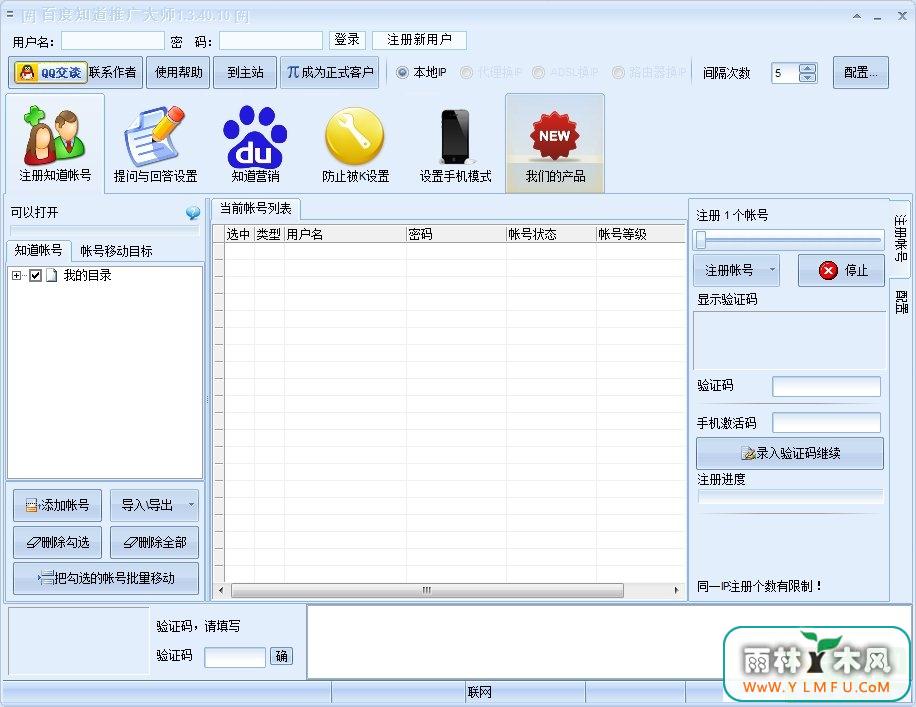This screenshot has width=916, height=707.
Task: Open 提问与回答设置 question and answer settings
Action: [155, 144]
